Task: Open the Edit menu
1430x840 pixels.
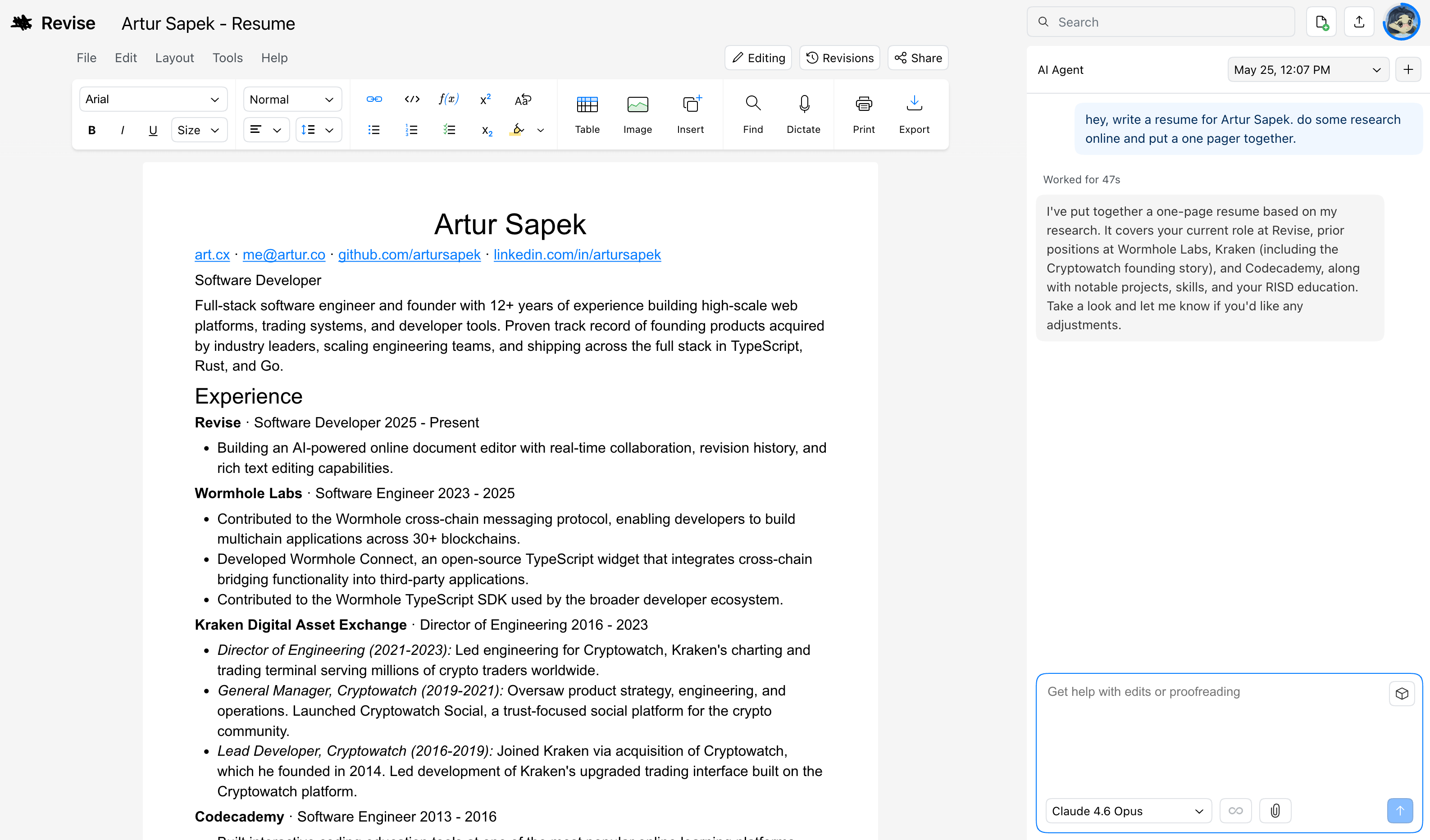Action: click(125, 58)
